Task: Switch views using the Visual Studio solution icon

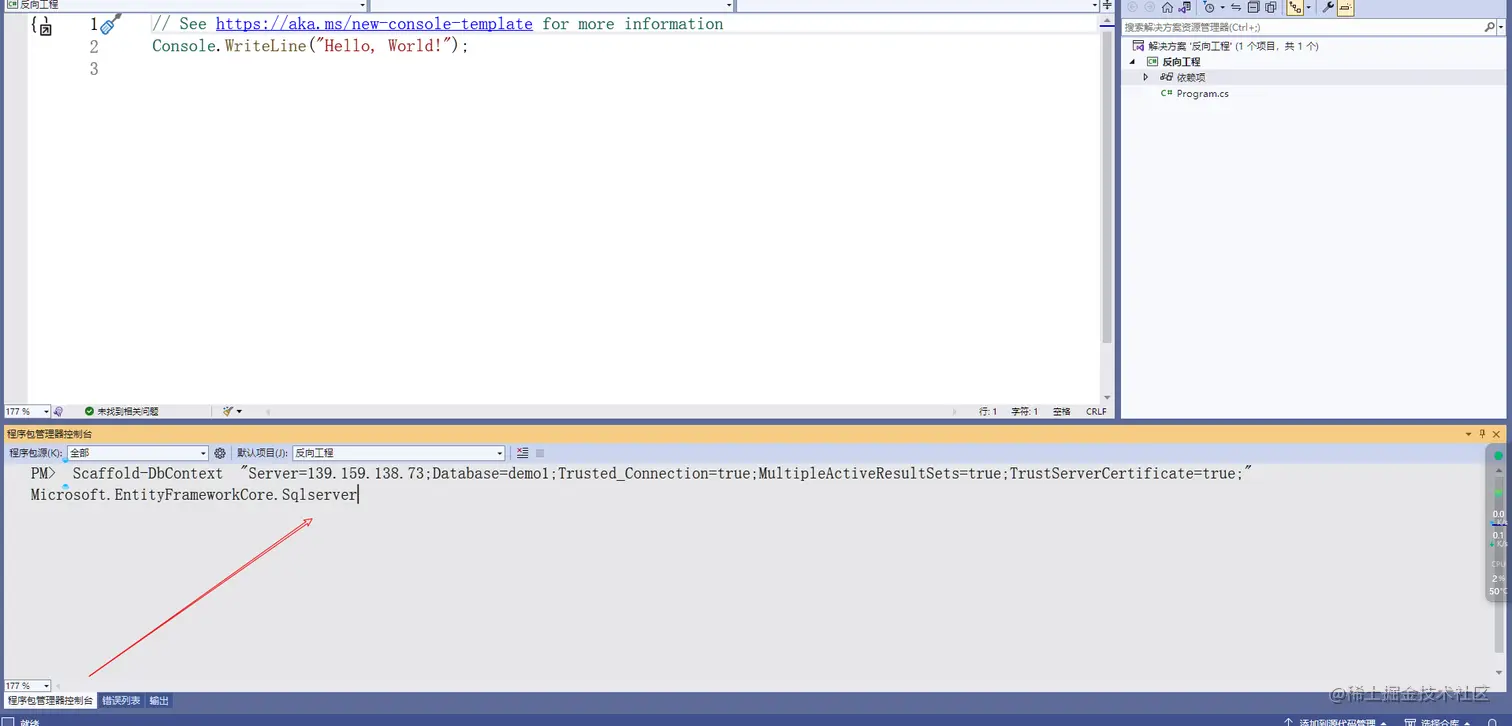Action: click(x=1185, y=7)
